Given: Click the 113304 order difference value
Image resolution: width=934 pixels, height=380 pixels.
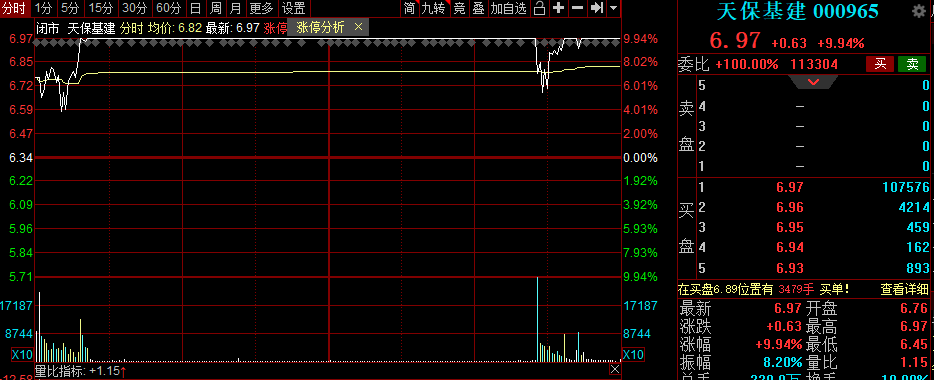Looking at the screenshot, I should tap(814, 64).
